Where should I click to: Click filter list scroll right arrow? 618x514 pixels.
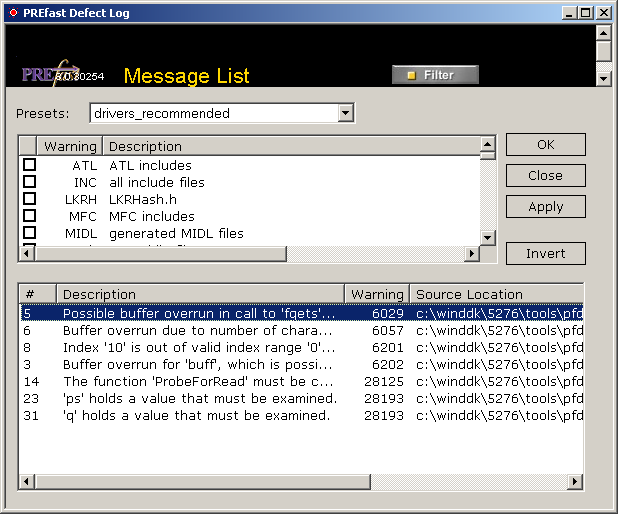pos(472,253)
